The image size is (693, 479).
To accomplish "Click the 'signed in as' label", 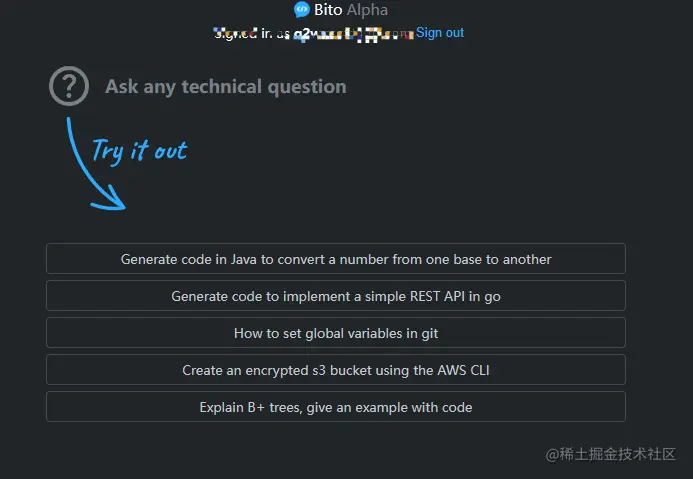I will 250,33.
